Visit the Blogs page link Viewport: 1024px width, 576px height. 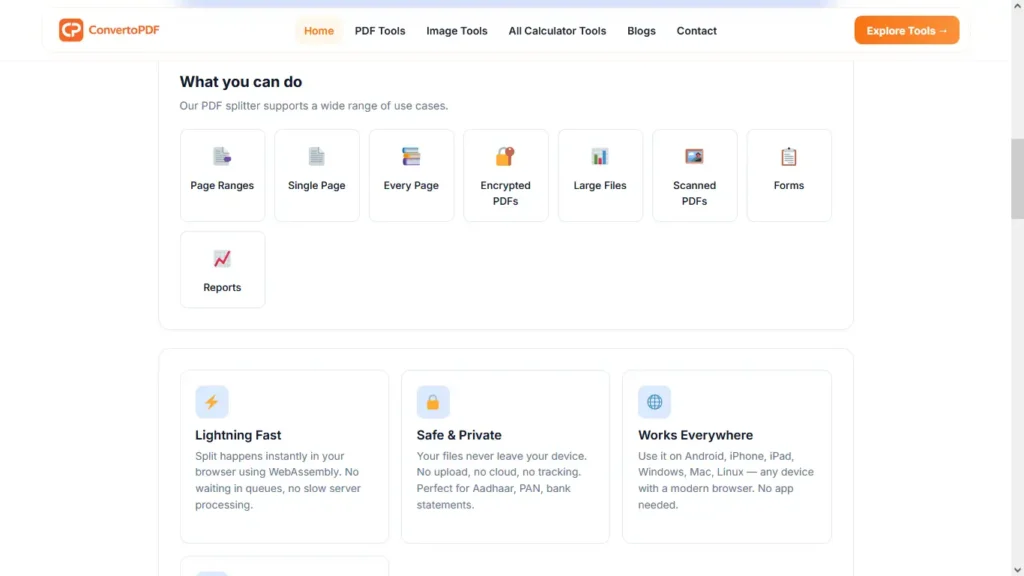click(x=641, y=31)
